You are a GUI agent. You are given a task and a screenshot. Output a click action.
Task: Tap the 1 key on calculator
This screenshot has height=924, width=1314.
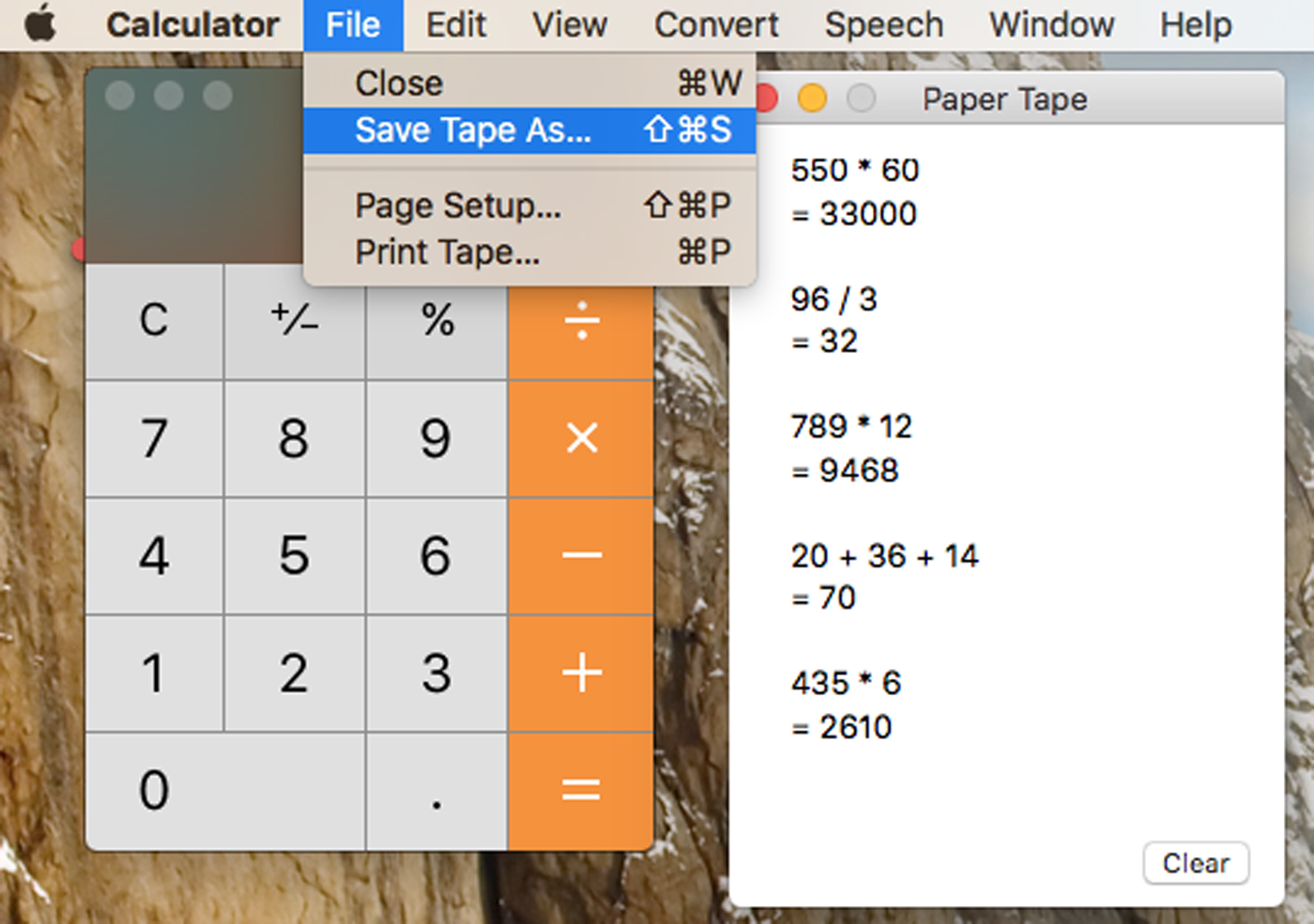tap(154, 673)
